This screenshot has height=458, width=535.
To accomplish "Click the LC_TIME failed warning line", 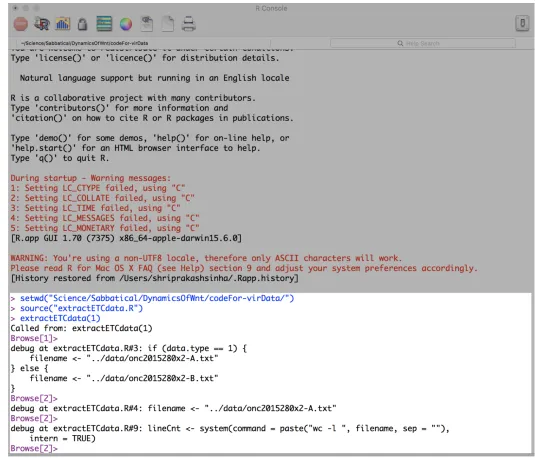I will click(96, 208).
